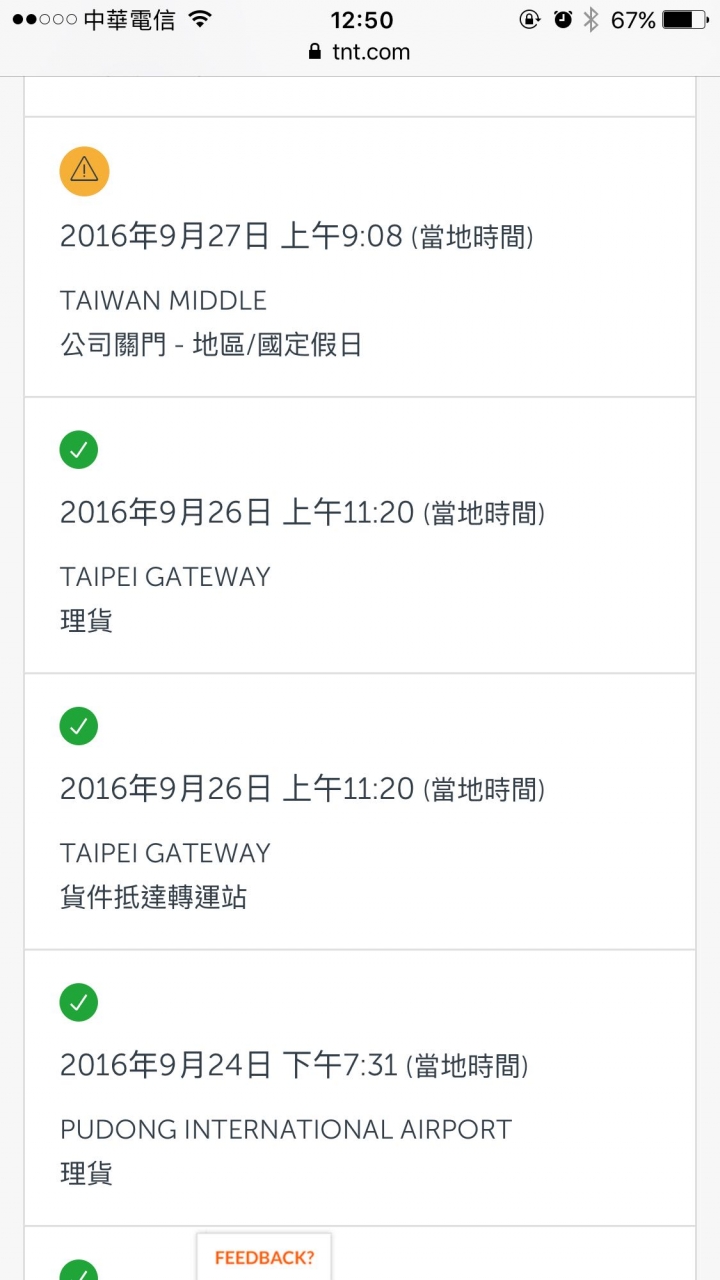Select the 2016年9月24日 下午7:31 timestamp
Screen dimensions: 720x1280
pyautogui.click(x=229, y=1065)
